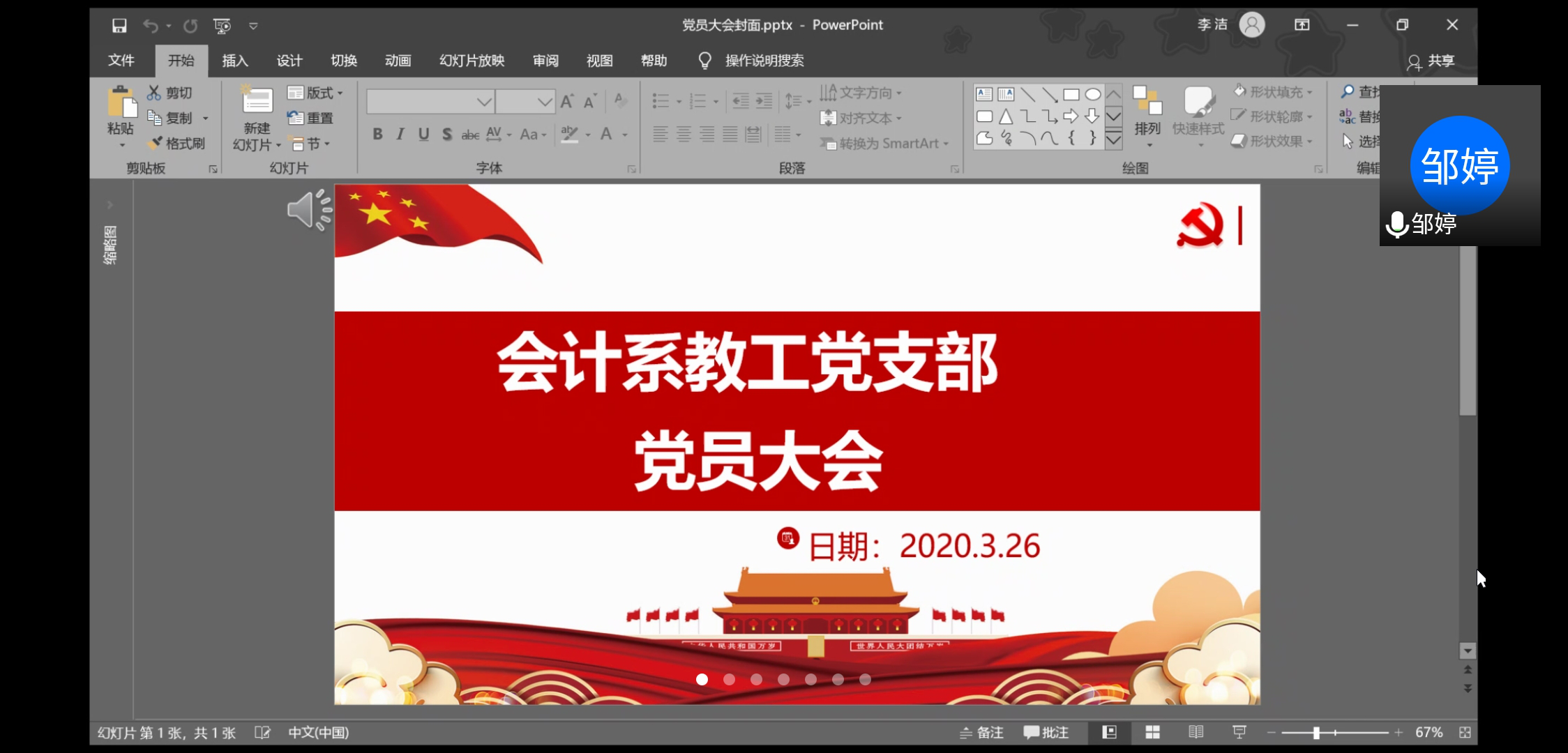
Task: Select the rectangle shape in gallery
Action: pyautogui.click(x=1071, y=95)
